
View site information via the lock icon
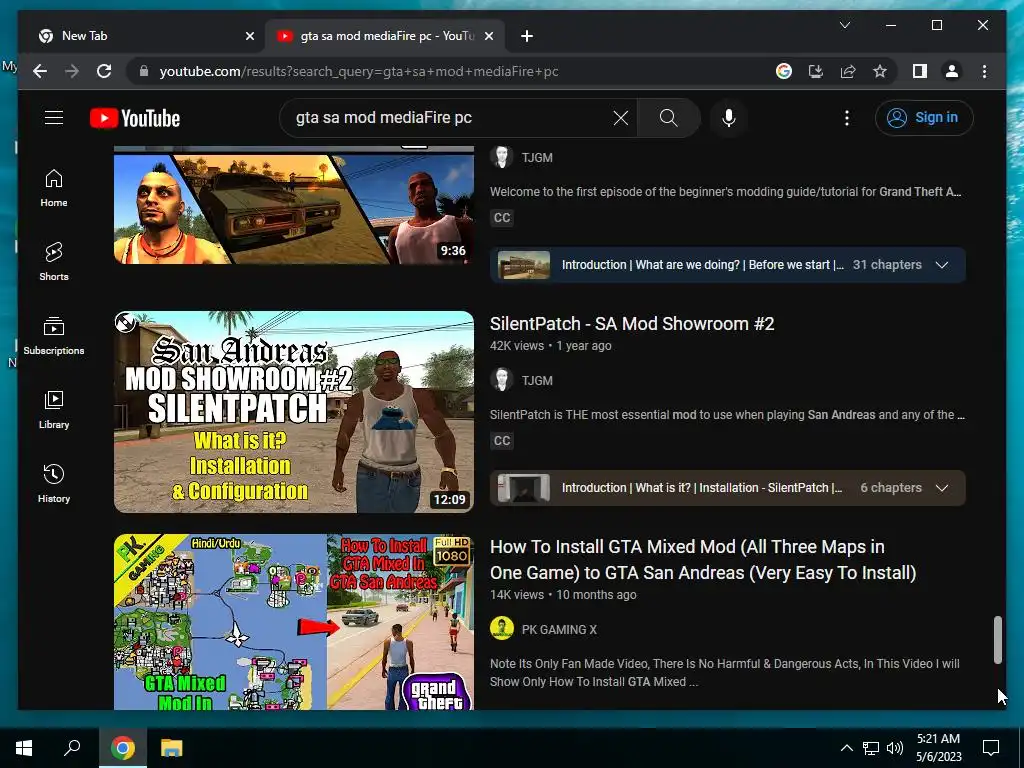144,71
